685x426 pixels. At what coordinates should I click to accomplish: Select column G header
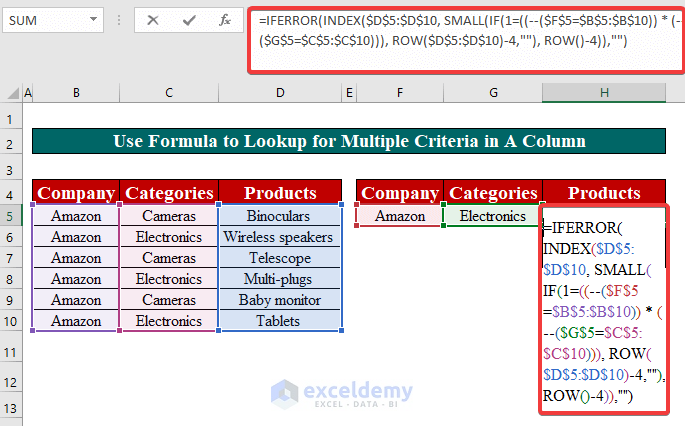point(493,93)
